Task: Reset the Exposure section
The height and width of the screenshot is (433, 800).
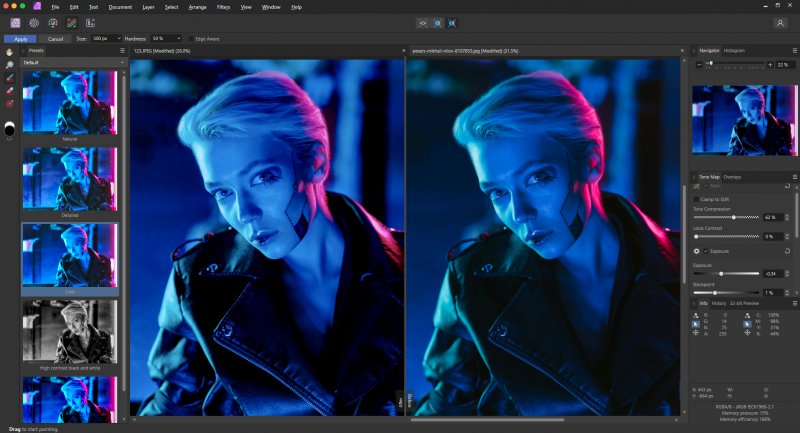Action: click(x=787, y=251)
